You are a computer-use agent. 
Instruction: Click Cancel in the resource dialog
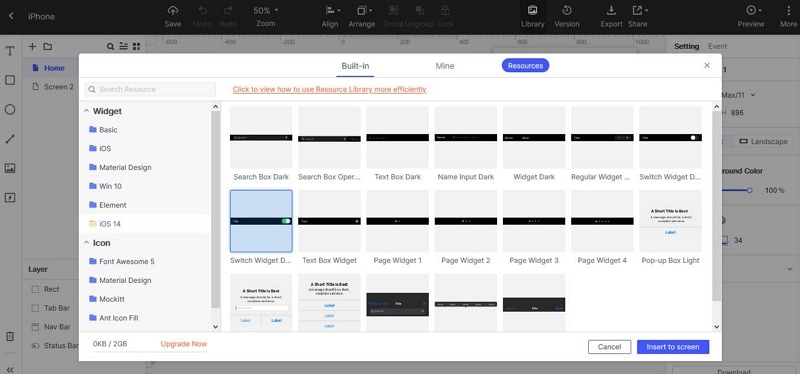609,347
